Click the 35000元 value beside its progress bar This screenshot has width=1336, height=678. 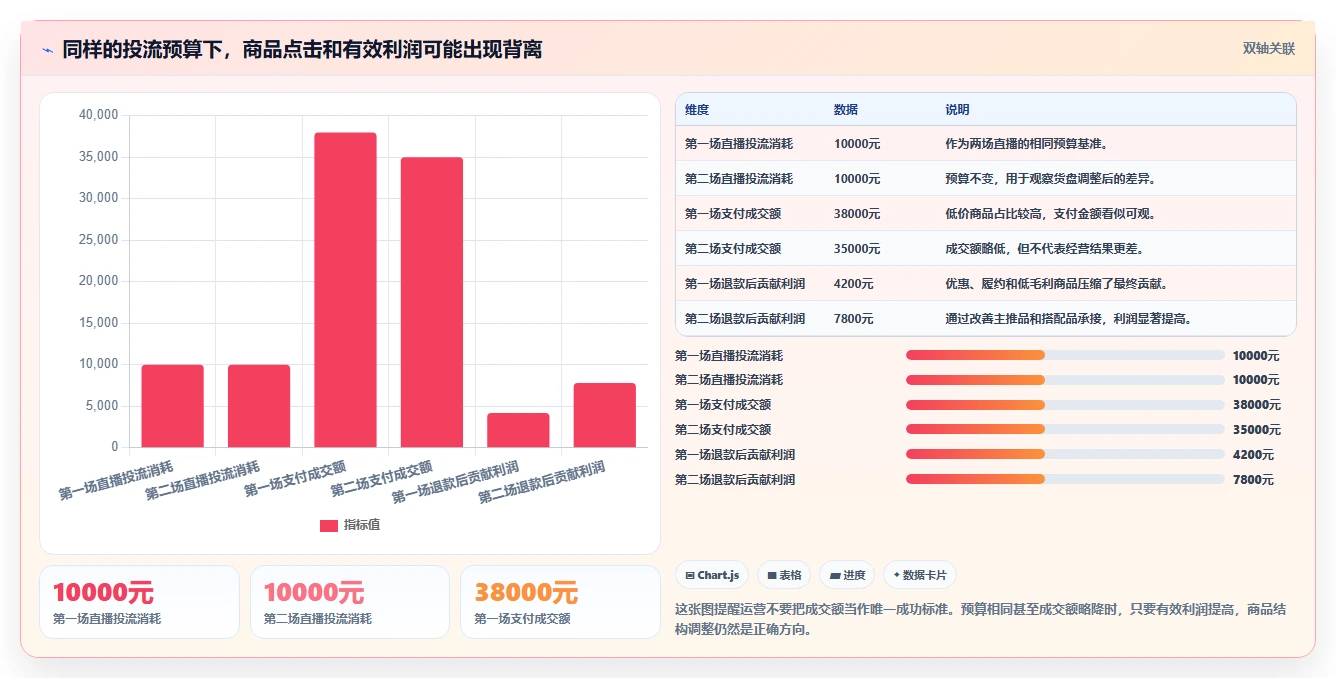click(x=1256, y=430)
